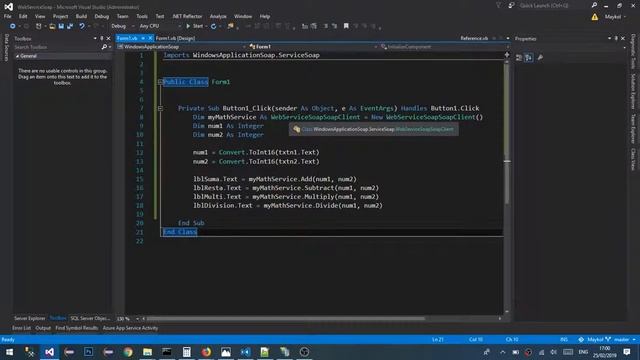640x360 pixels.
Task: Open the Edit menu
Action: pyautogui.click(x=23, y=16)
